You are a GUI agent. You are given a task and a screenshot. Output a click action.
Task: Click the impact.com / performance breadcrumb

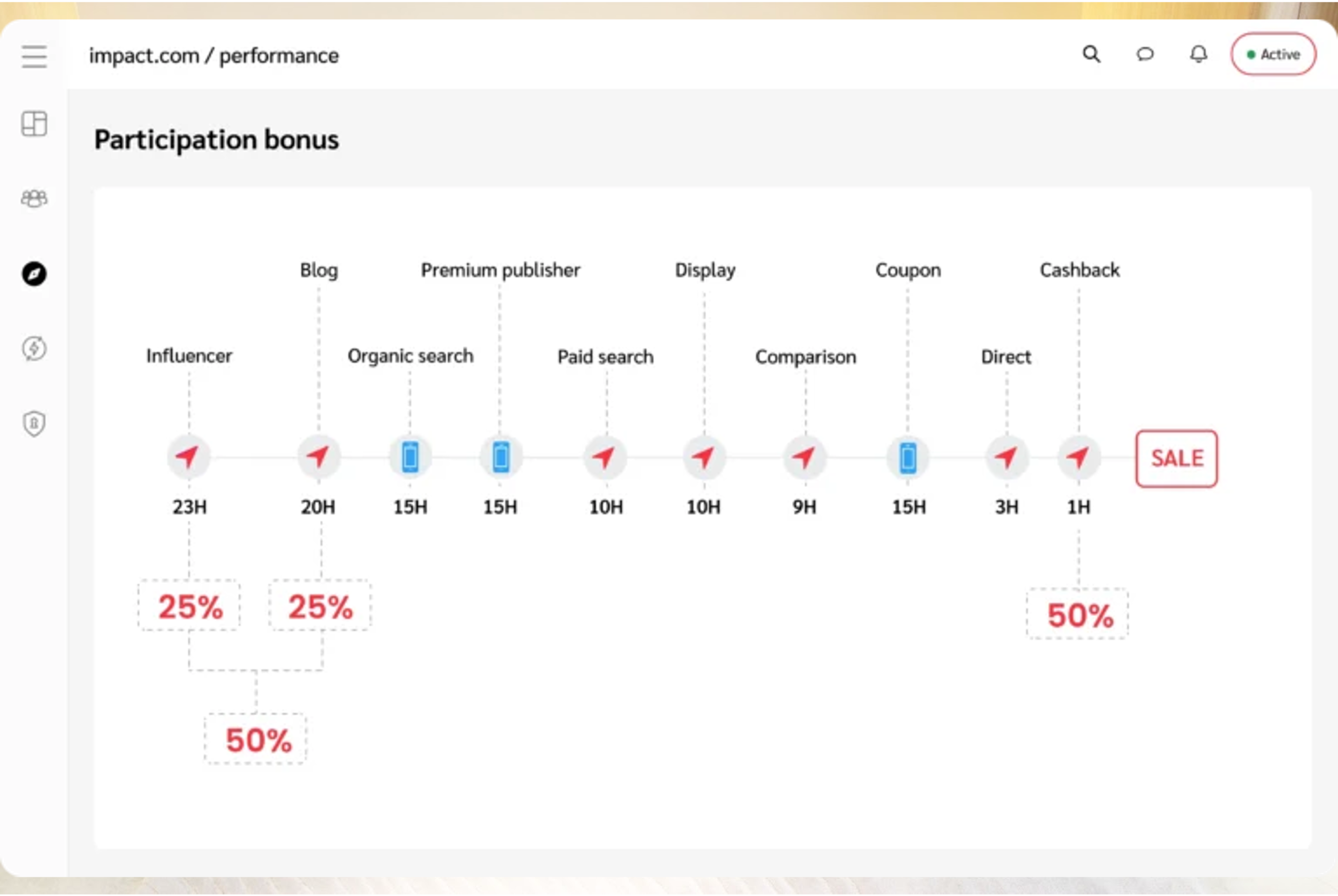click(214, 56)
